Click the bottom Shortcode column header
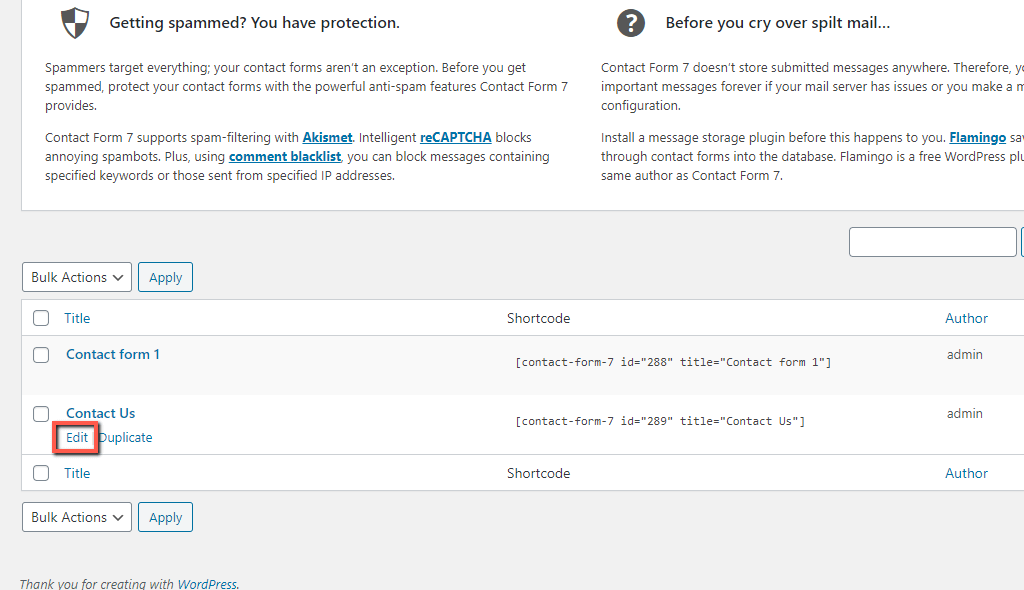The height and width of the screenshot is (590, 1024). click(x=538, y=473)
